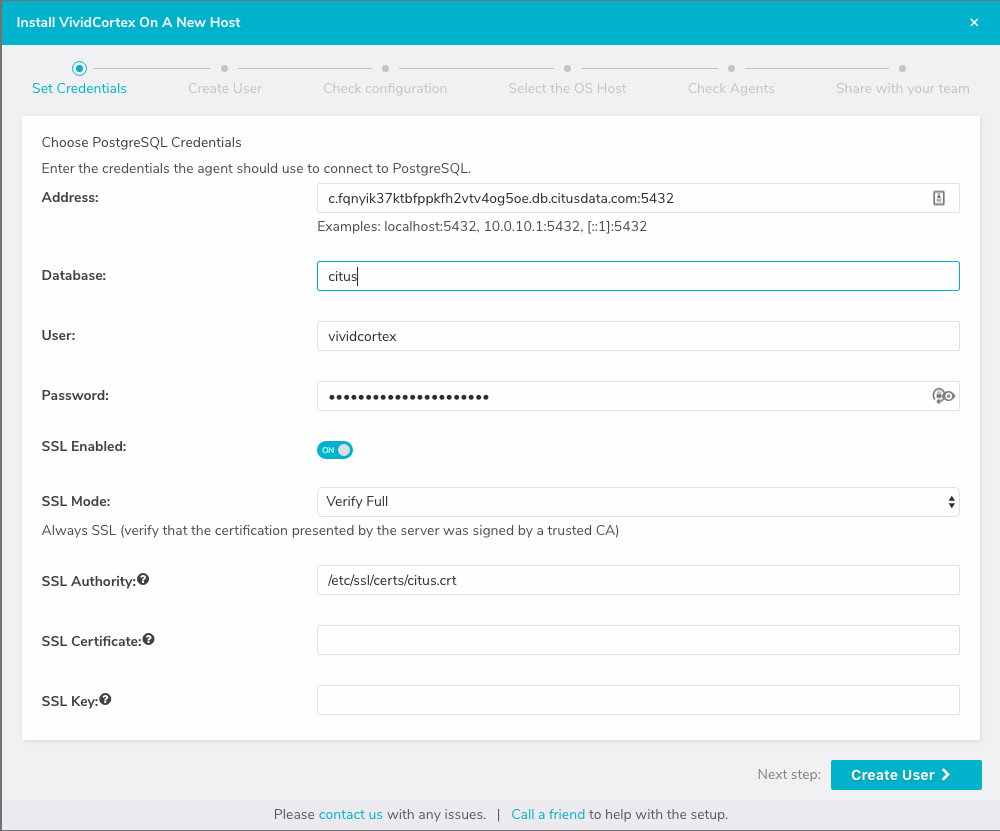Open the SSL Mode dropdown
Viewport: 1000px width, 831px height.
638,502
